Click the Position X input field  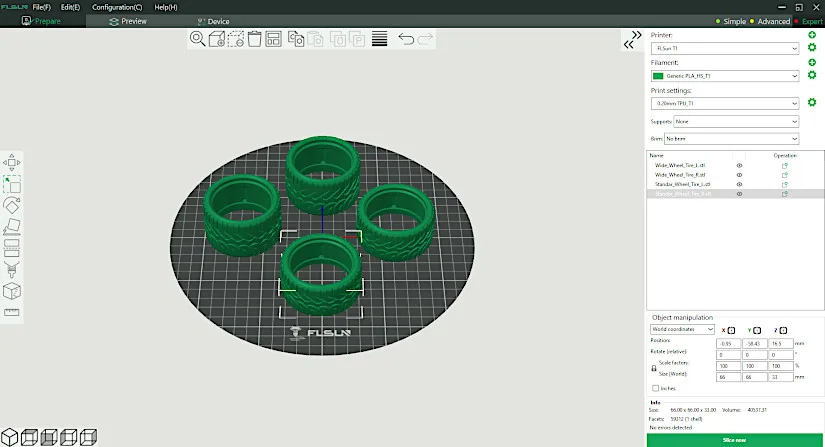coord(728,343)
